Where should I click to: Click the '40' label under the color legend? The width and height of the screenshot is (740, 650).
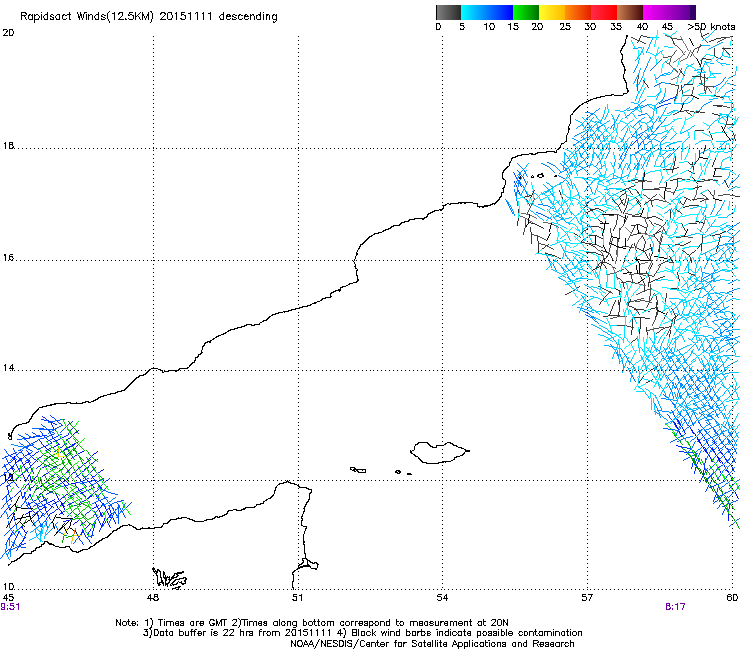click(x=642, y=27)
